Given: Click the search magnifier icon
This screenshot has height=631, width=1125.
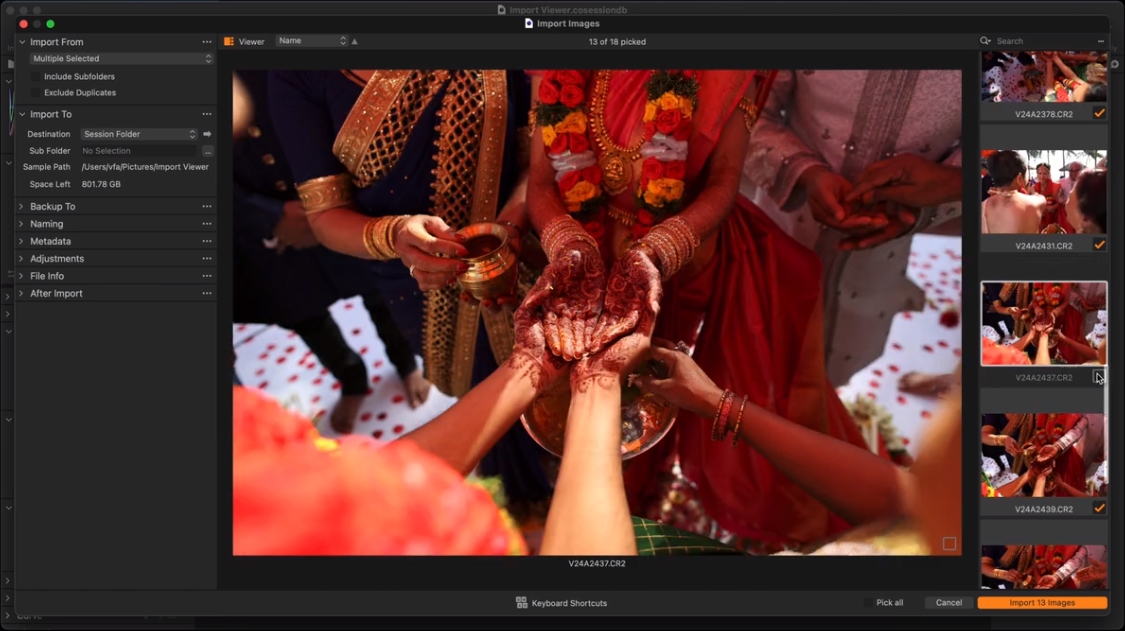Looking at the screenshot, I should point(985,41).
